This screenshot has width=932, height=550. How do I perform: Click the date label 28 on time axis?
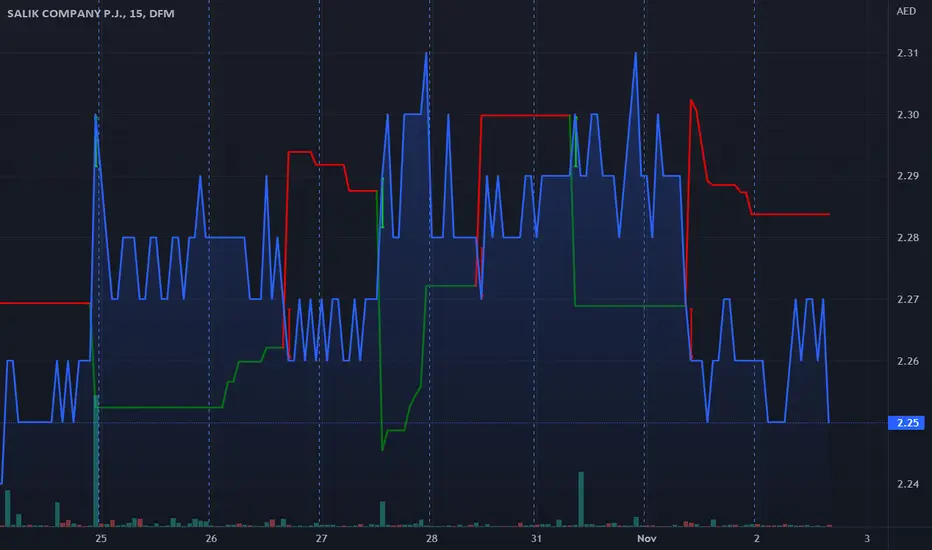pyautogui.click(x=432, y=539)
